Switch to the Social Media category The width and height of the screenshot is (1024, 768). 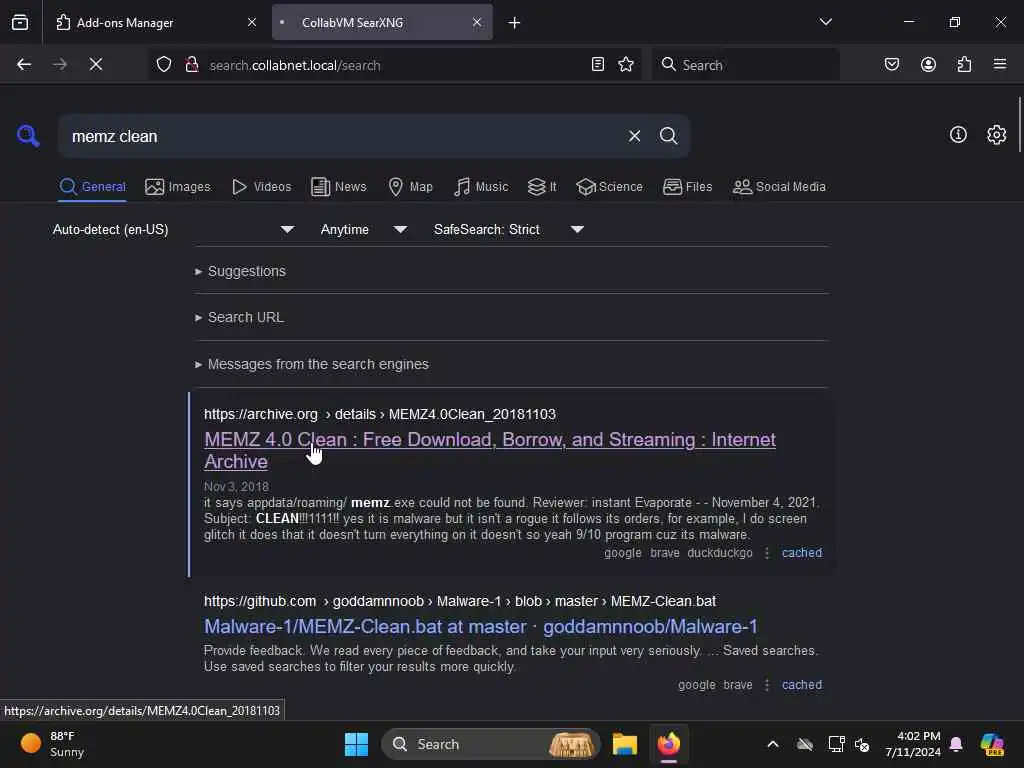[779, 187]
